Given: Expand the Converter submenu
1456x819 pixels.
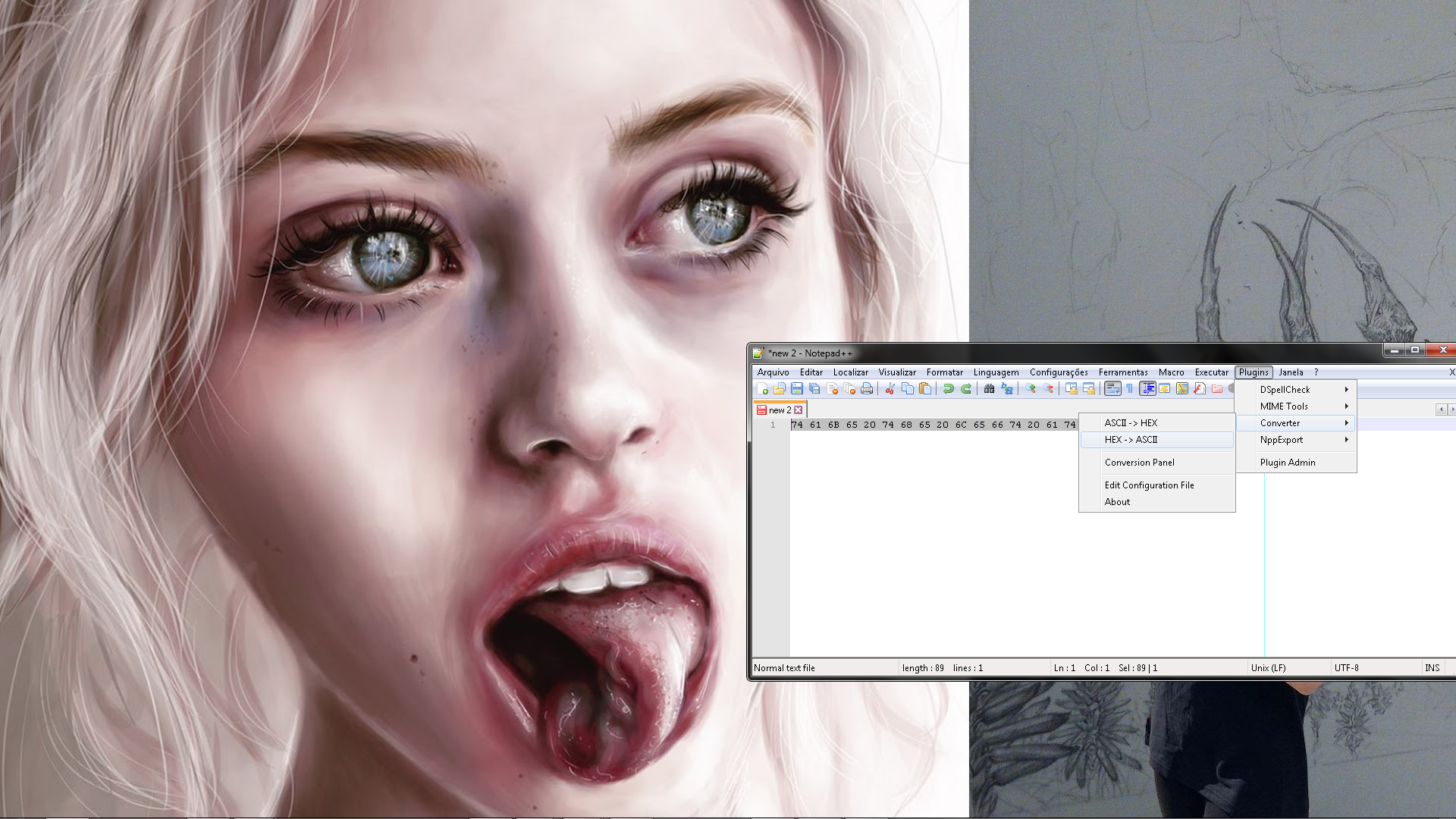Looking at the screenshot, I should [x=1296, y=423].
